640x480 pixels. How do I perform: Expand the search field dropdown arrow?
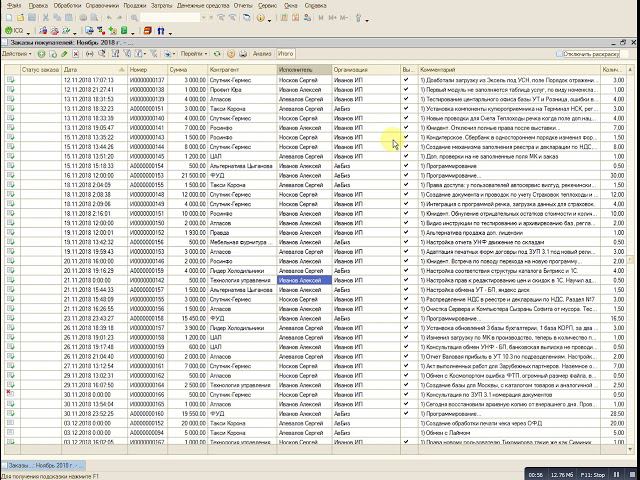click(204, 18)
